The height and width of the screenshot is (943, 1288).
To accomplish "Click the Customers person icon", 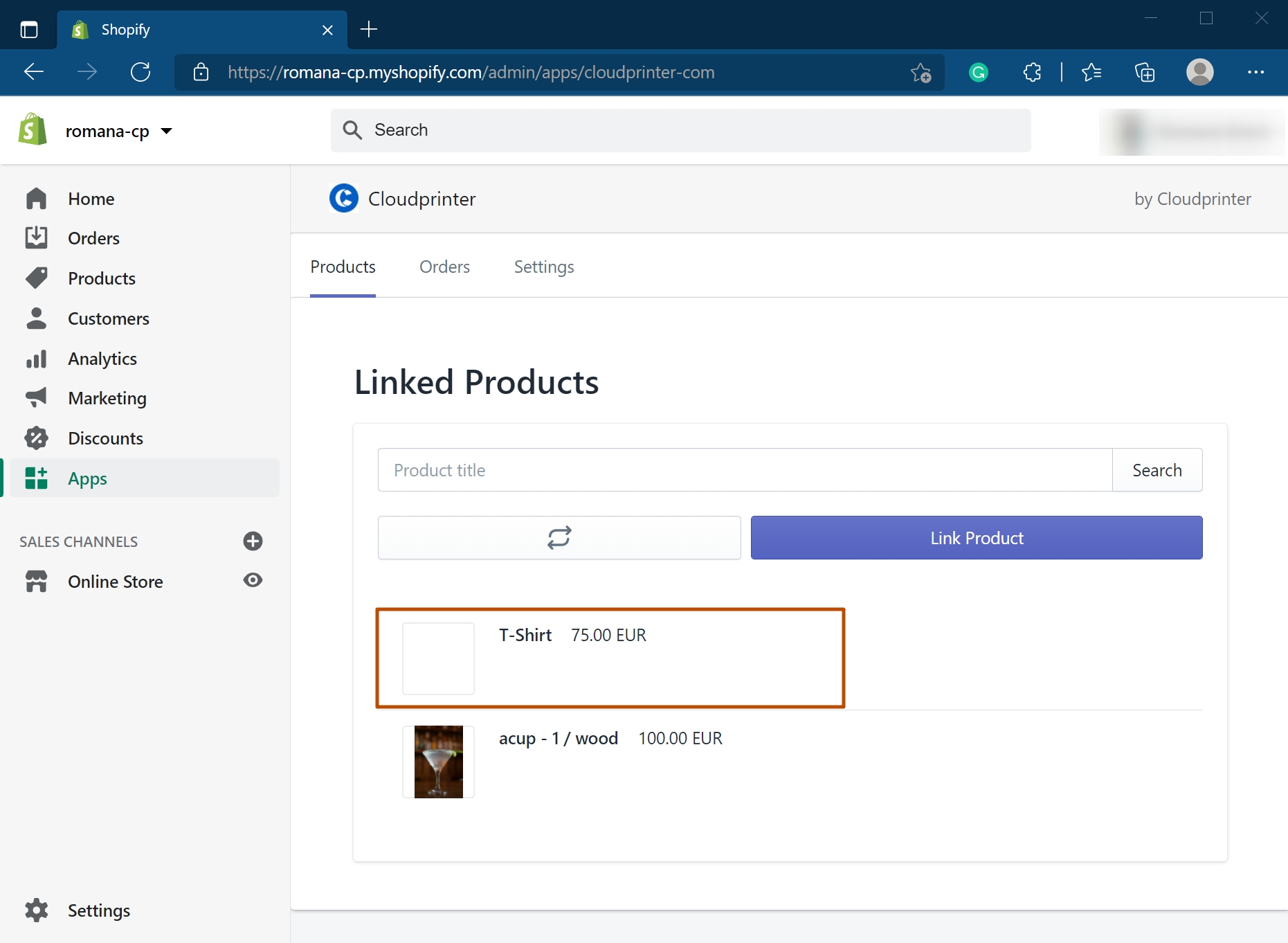I will click(36, 318).
